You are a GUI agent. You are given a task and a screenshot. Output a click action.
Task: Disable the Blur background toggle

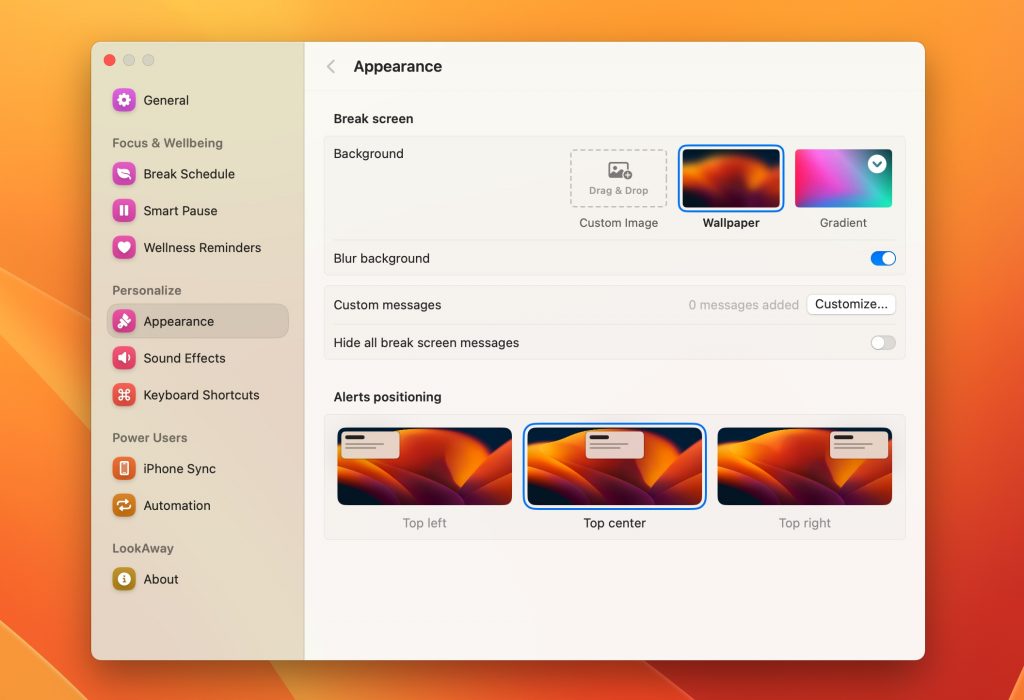coord(883,258)
